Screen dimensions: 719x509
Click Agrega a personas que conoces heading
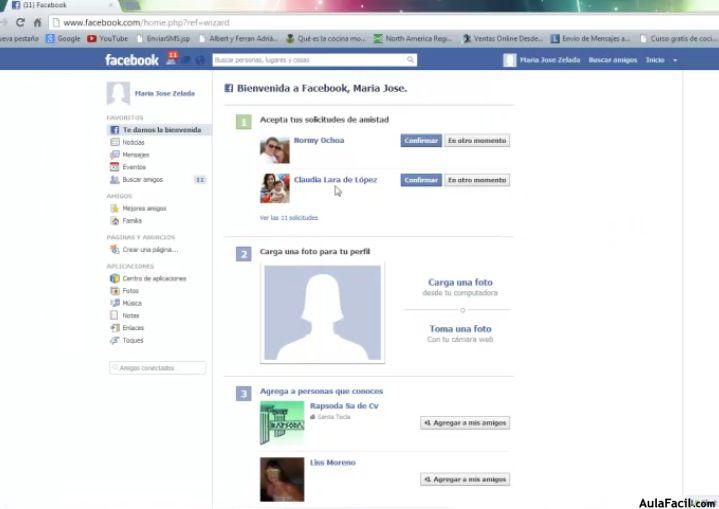pyautogui.click(x=321, y=391)
